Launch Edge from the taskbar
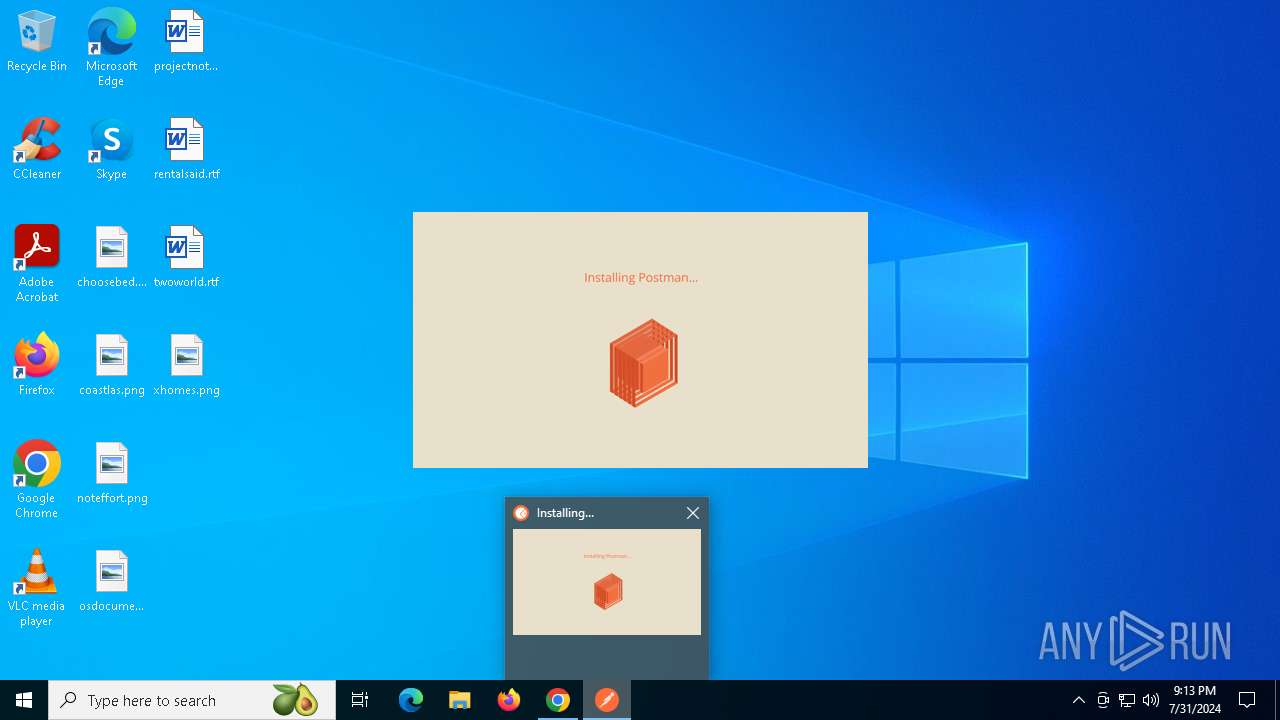 point(411,700)
